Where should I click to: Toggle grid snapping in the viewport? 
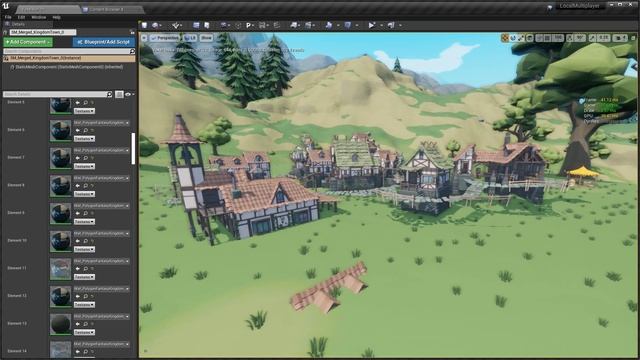click(548, 38)
